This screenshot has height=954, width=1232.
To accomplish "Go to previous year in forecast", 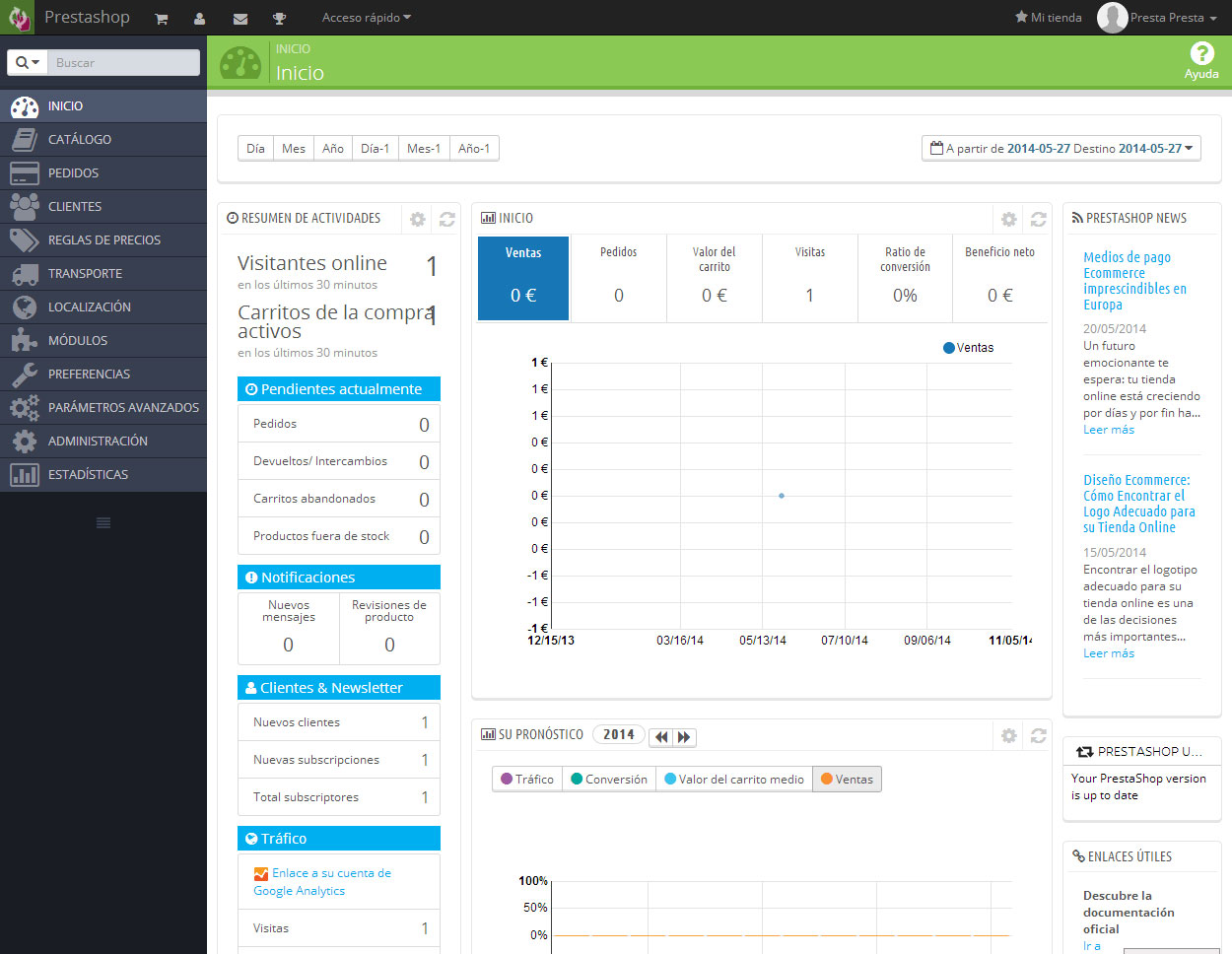I will click(x=661, y=736).
